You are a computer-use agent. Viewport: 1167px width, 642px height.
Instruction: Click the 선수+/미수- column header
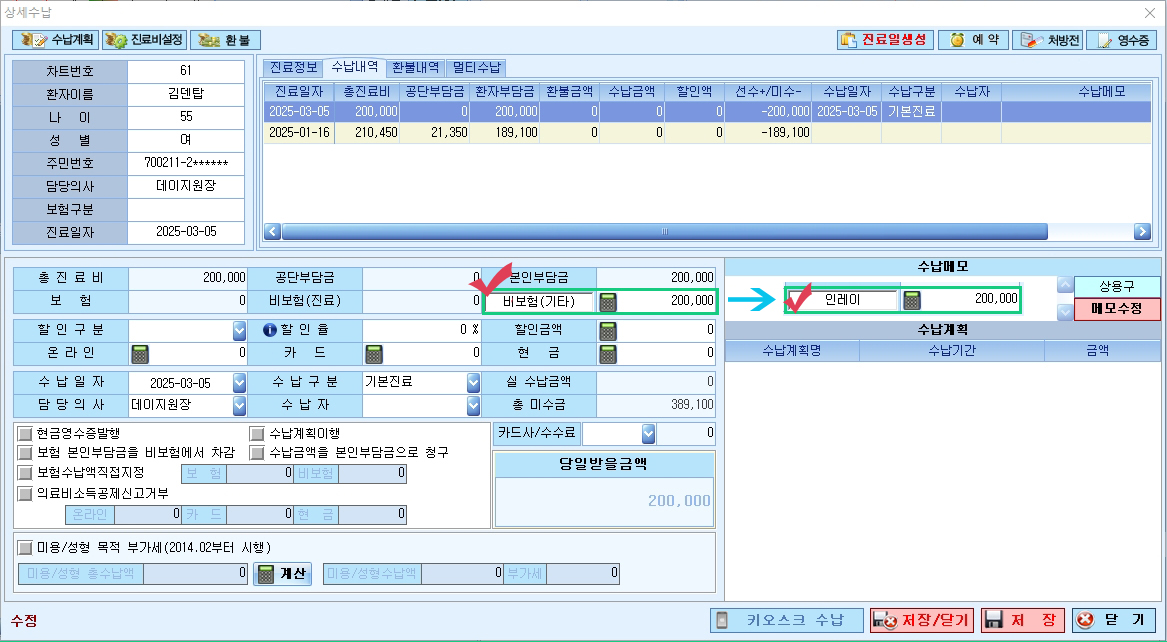click(768, 92)
